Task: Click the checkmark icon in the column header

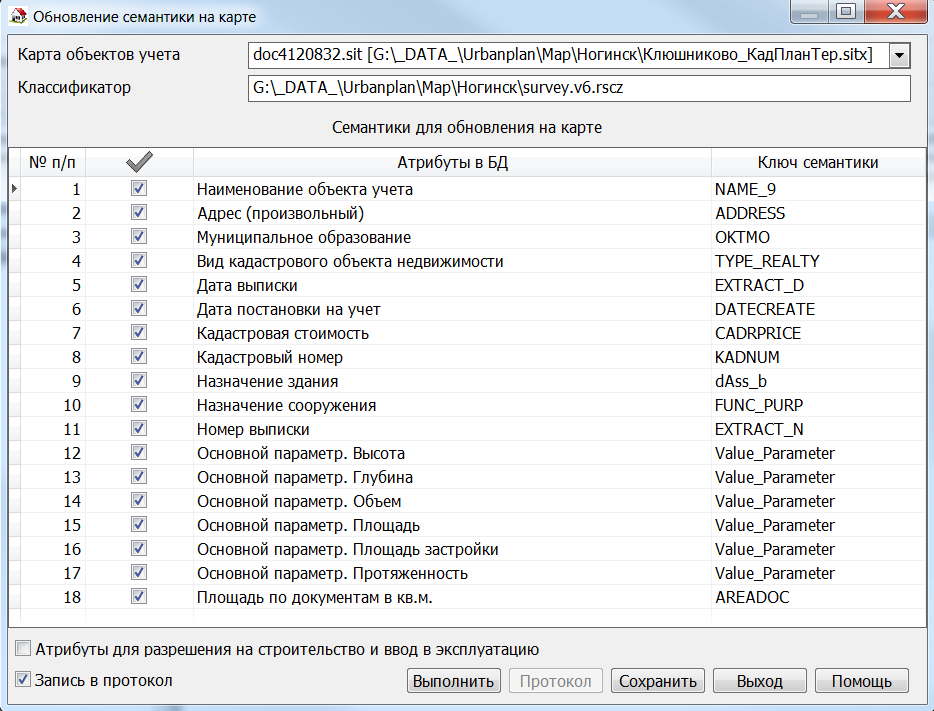Action: 139,163
